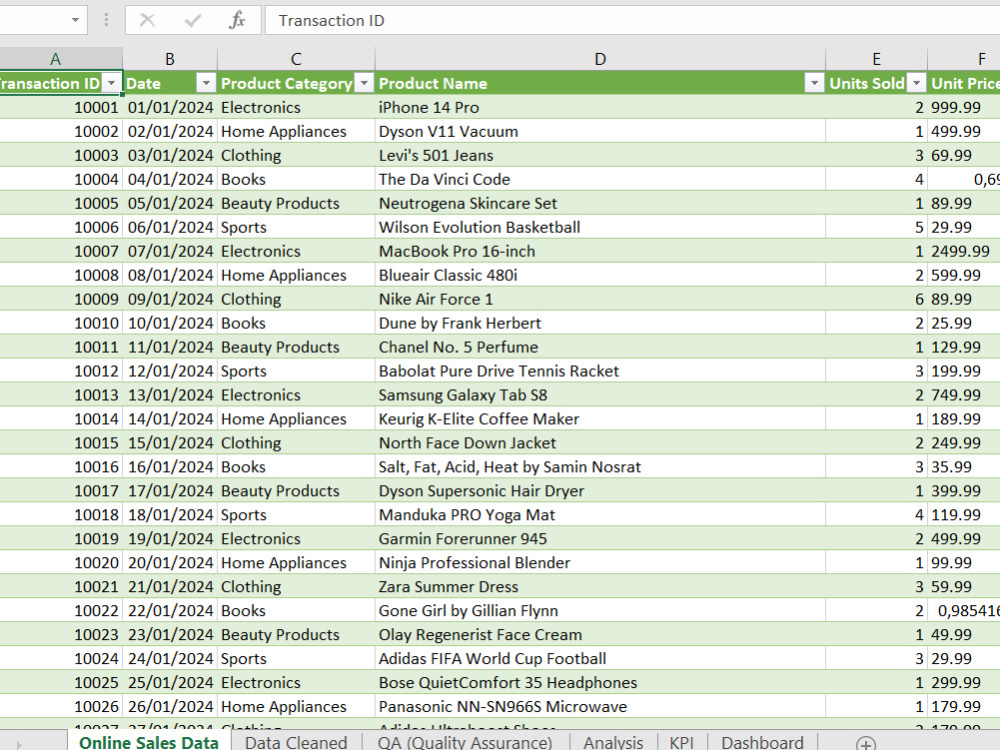Click MacBook Pro 16-inch cell
The image size is (1000, 750).
(600, 251)
